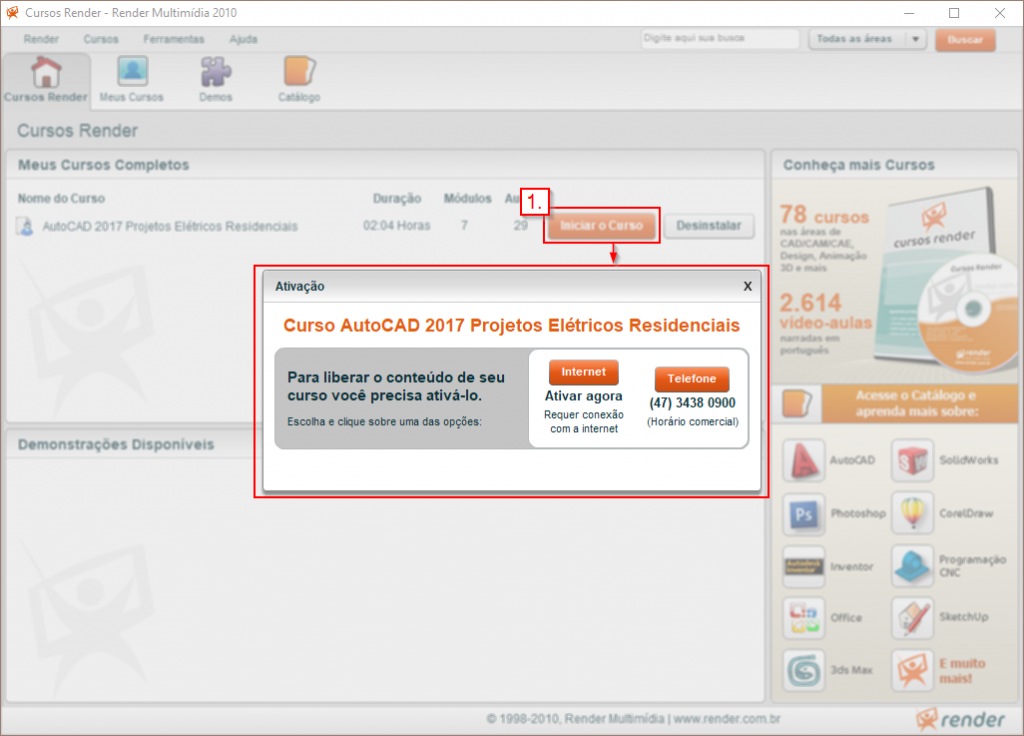Select the AutoCAD category icon
This screenshot has height=736, width=1024.
click(x=805, y=460)
